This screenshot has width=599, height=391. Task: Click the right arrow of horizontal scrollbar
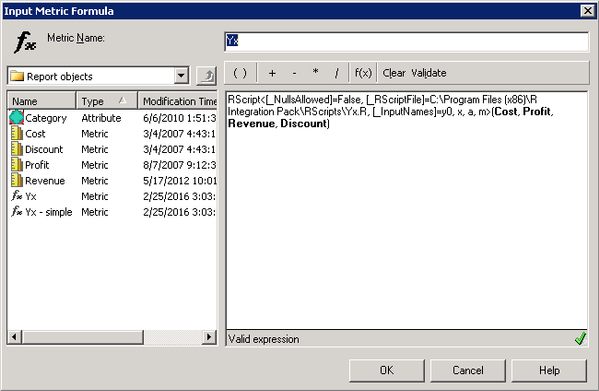[x=209, y=337]
